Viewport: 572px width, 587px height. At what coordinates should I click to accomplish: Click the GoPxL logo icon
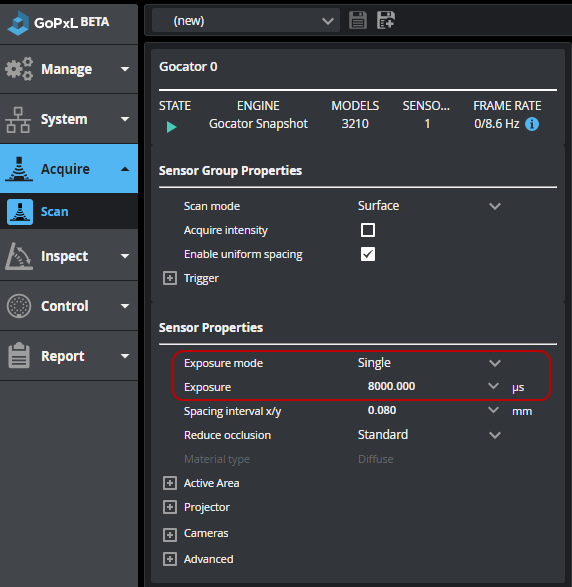(x=18, y=23)
